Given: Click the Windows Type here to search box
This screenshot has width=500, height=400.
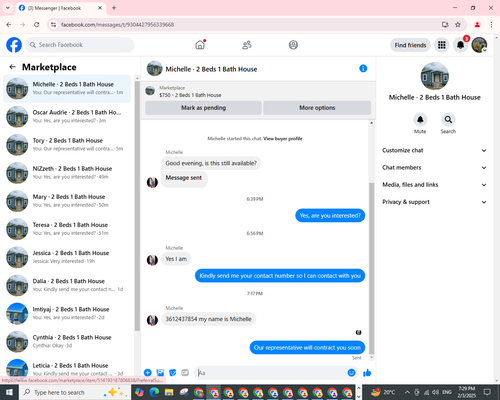Looking at the screenshot, I should pyautogui.click(x=74, y=392).
